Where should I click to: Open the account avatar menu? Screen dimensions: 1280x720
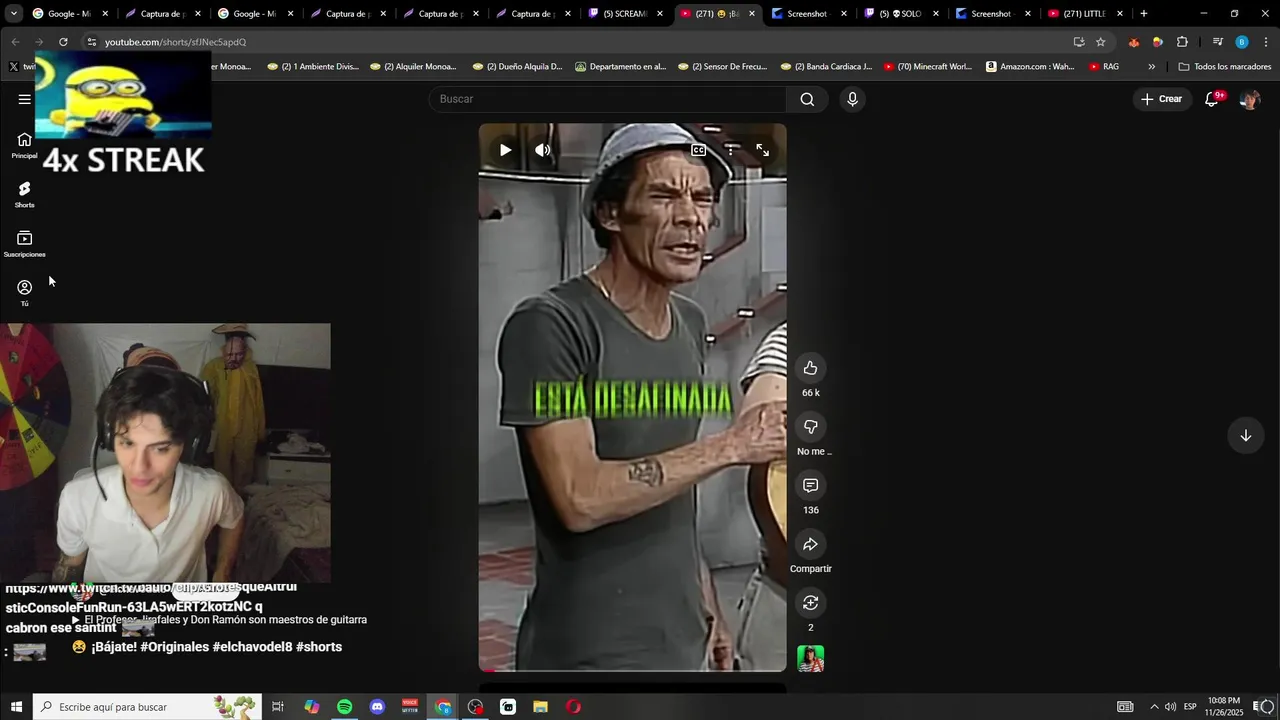[x=1249, y=99]
